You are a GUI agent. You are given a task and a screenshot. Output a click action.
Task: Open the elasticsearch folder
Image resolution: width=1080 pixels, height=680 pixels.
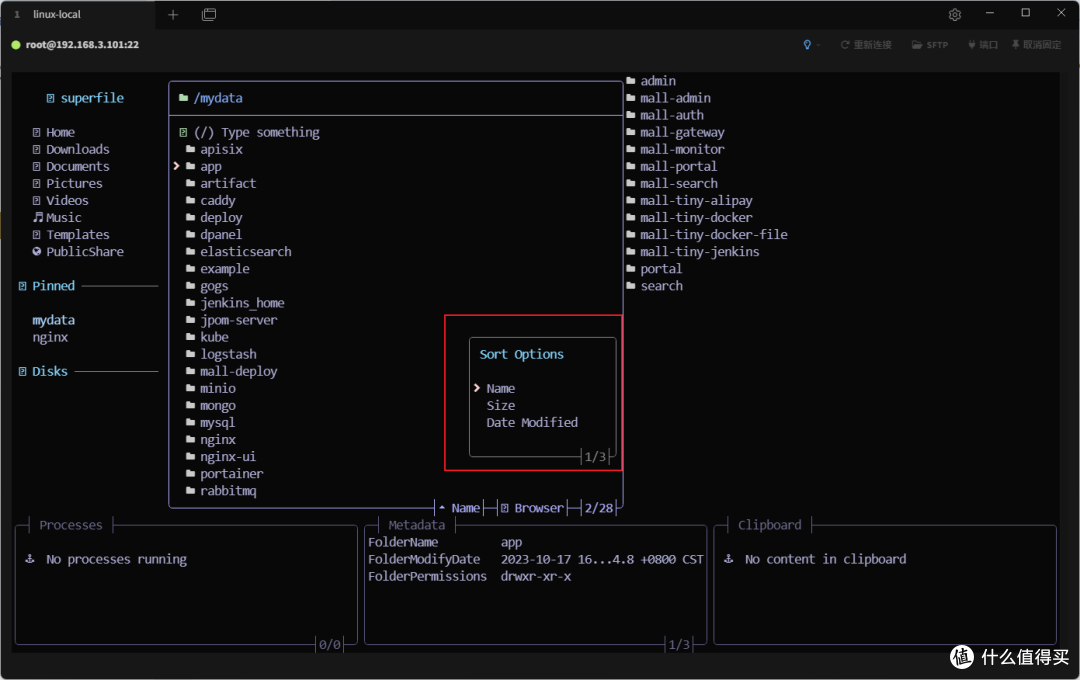(246, 251)
